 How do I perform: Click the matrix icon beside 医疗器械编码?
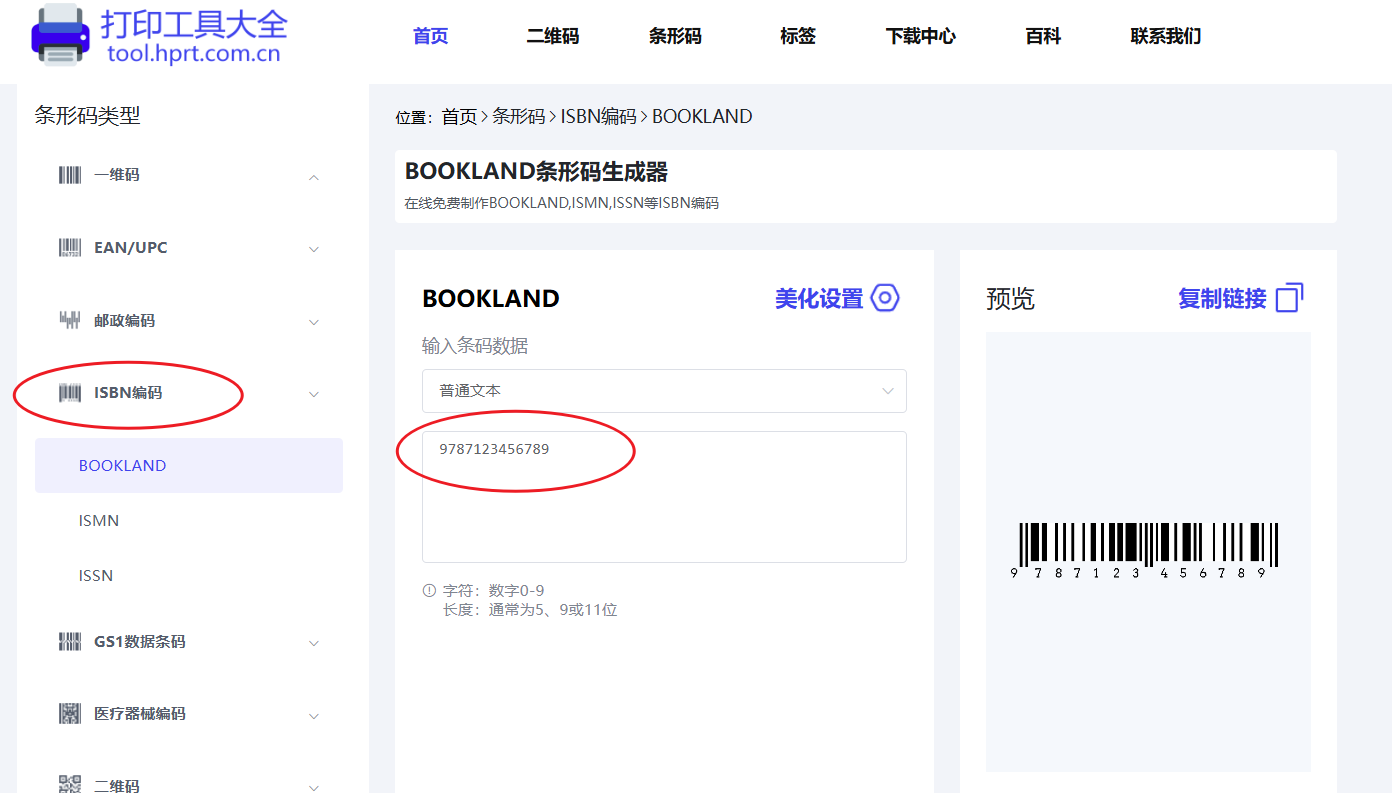coord(70,714)
